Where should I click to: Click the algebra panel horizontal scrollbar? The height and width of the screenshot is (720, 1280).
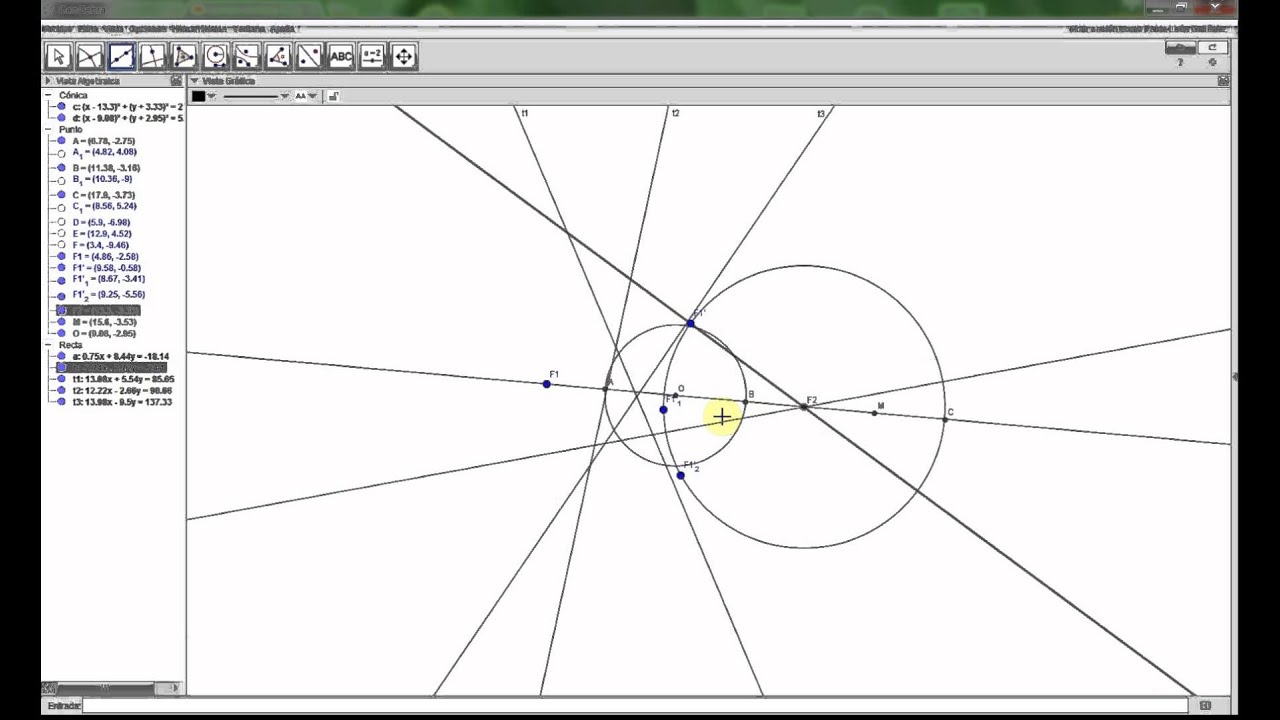(104, 689)
